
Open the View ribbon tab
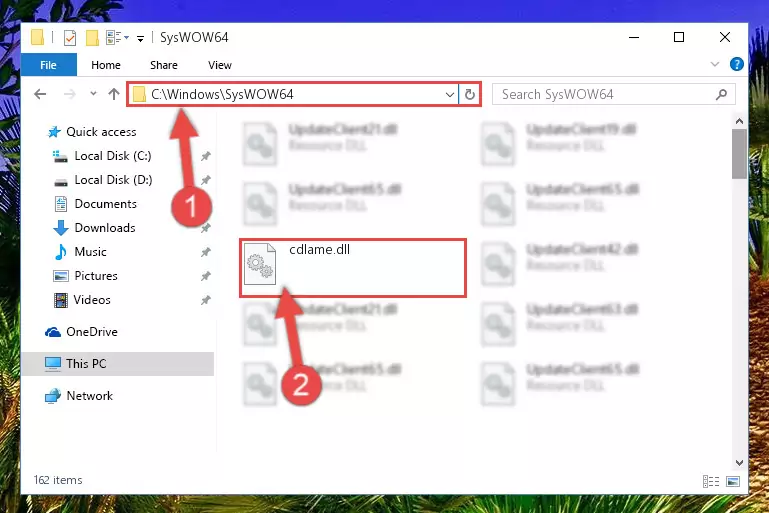(219, 65)
